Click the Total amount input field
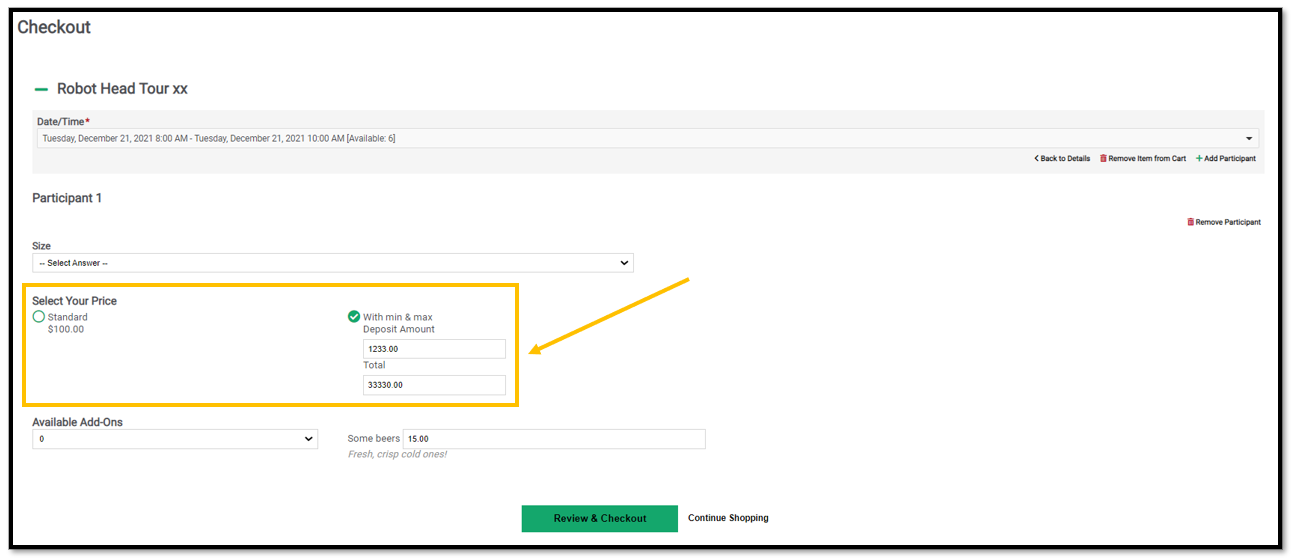This screenshot has height=560, width=1293. [434, 385]
